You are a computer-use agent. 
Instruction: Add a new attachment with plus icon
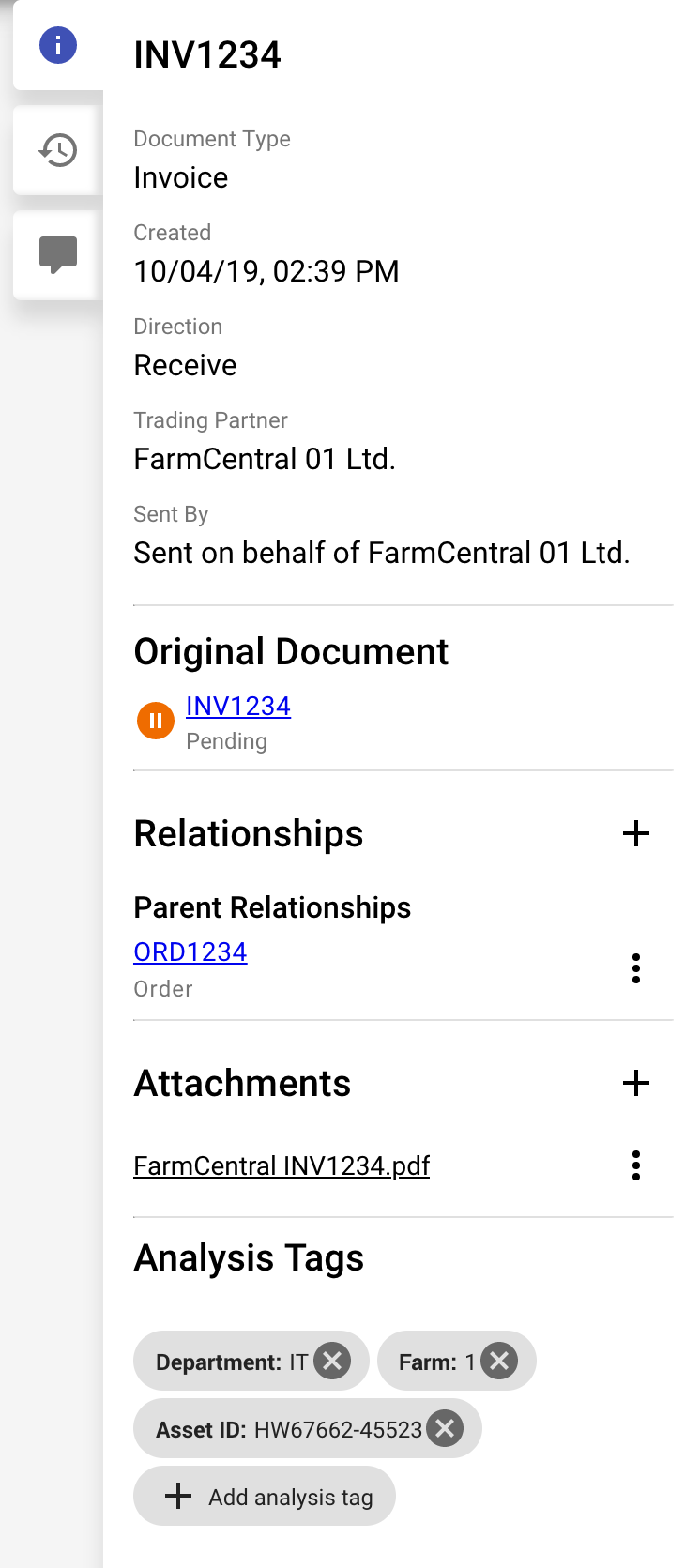tap(636, 1083)
